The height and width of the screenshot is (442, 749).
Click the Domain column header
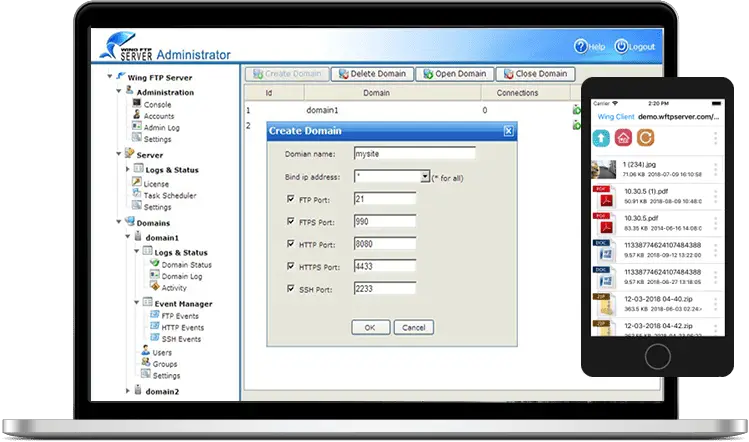392,93
